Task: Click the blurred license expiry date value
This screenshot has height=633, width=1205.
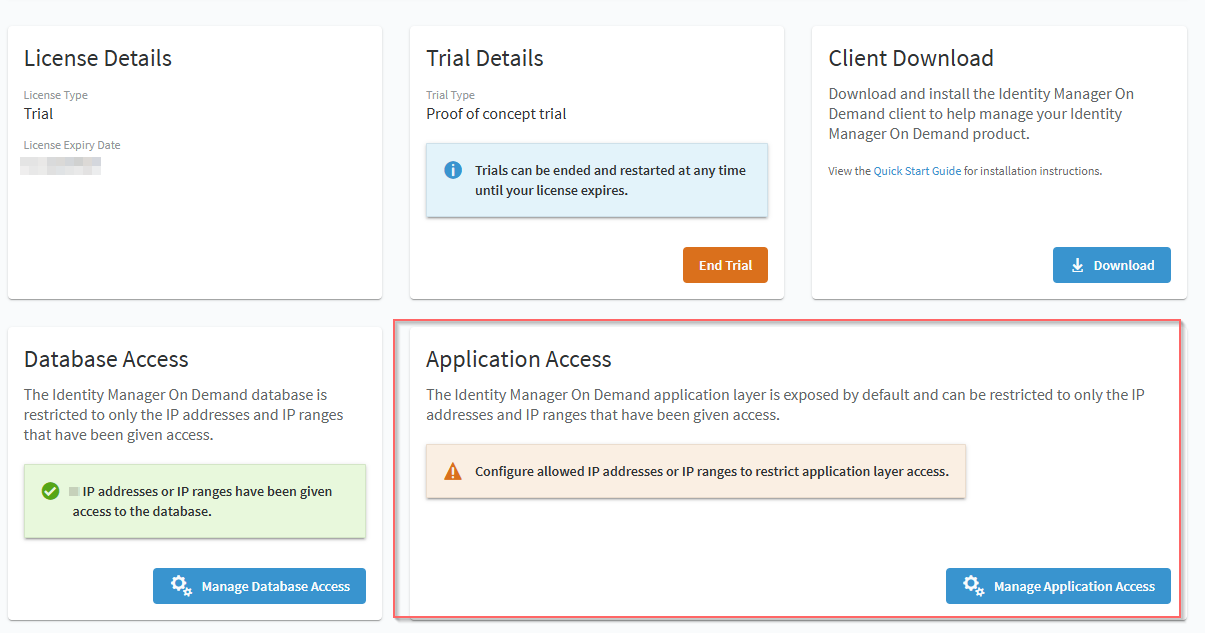Action: (61, 165)
